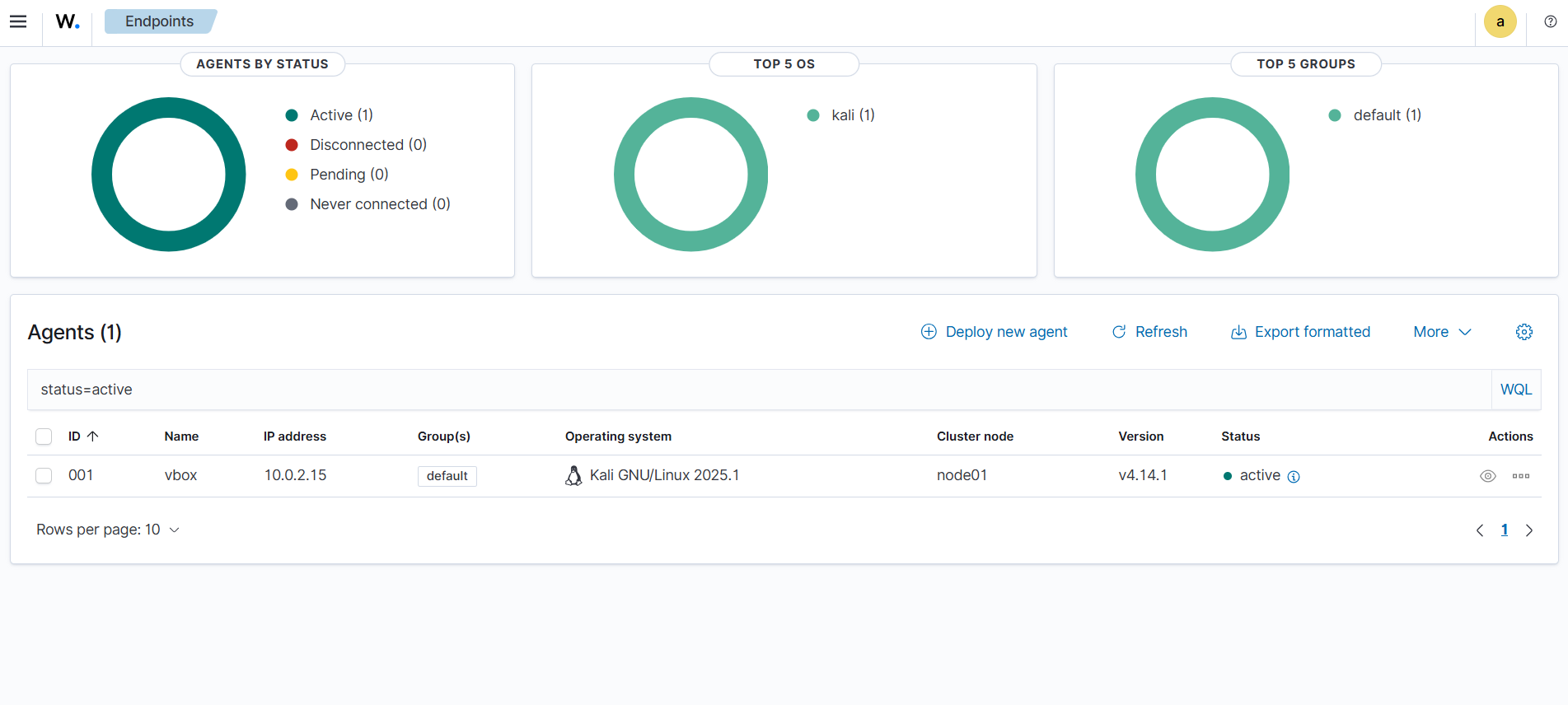Expand the More dropdown menu

tap(1442, 332)
